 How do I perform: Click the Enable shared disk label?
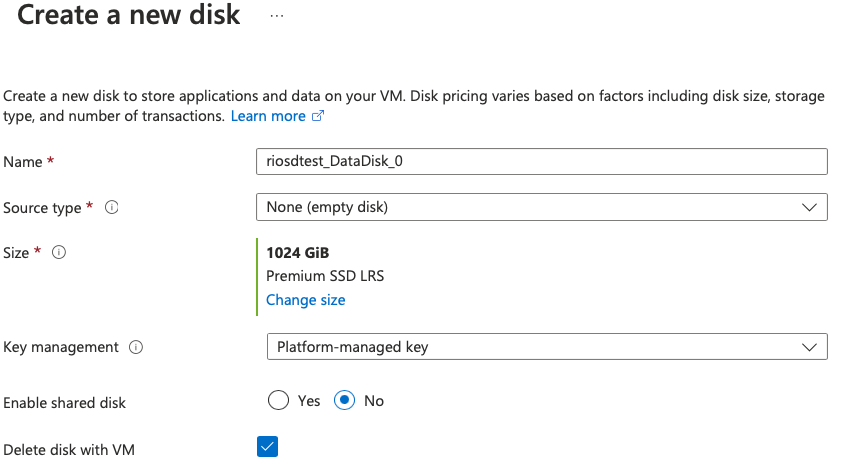[65, 402]
